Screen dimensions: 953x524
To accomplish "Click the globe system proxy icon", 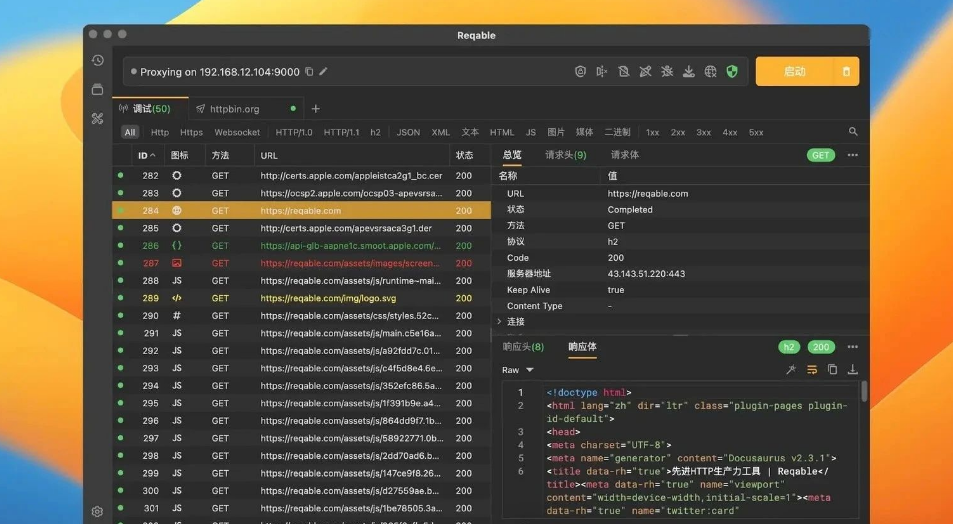I will pos(710,72).
